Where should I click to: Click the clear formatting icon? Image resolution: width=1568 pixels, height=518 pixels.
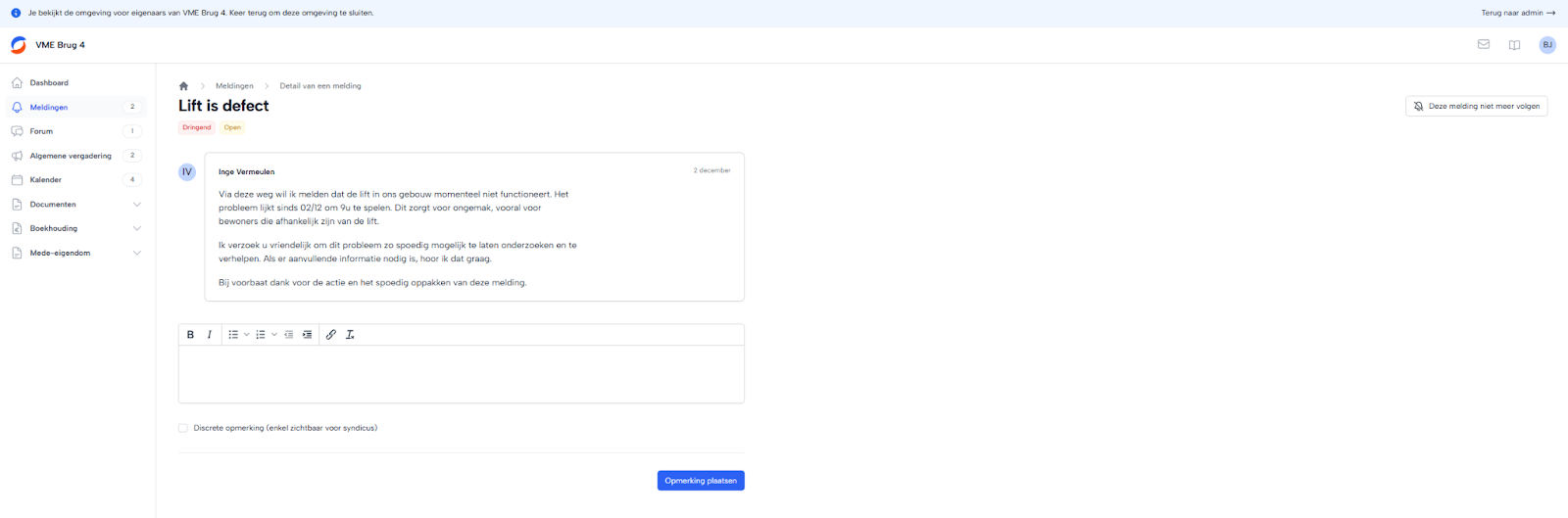(x=350, y=335)
